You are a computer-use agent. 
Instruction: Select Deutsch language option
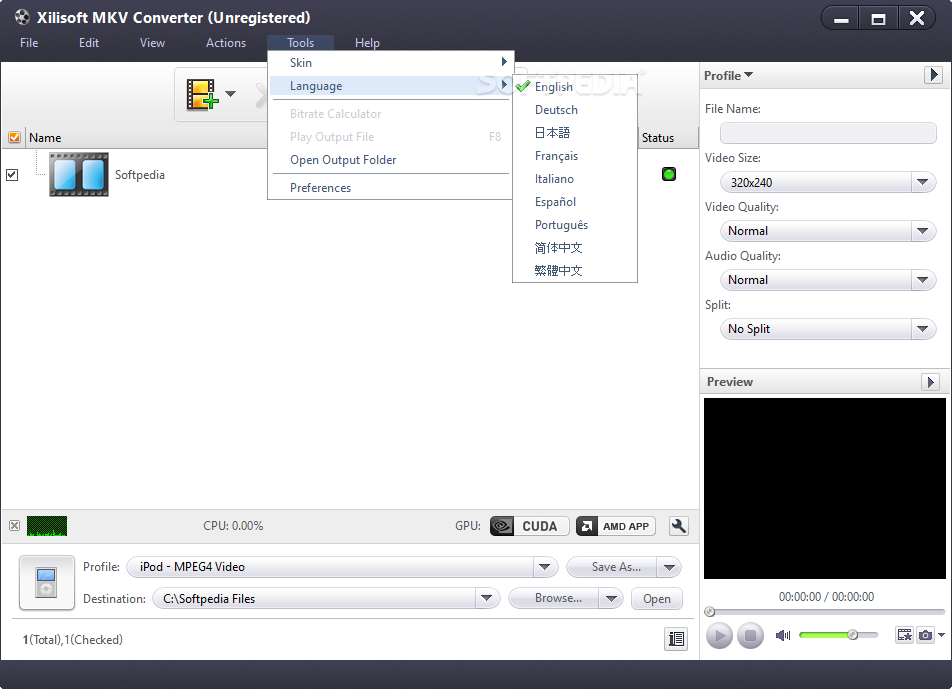[575, 110]
